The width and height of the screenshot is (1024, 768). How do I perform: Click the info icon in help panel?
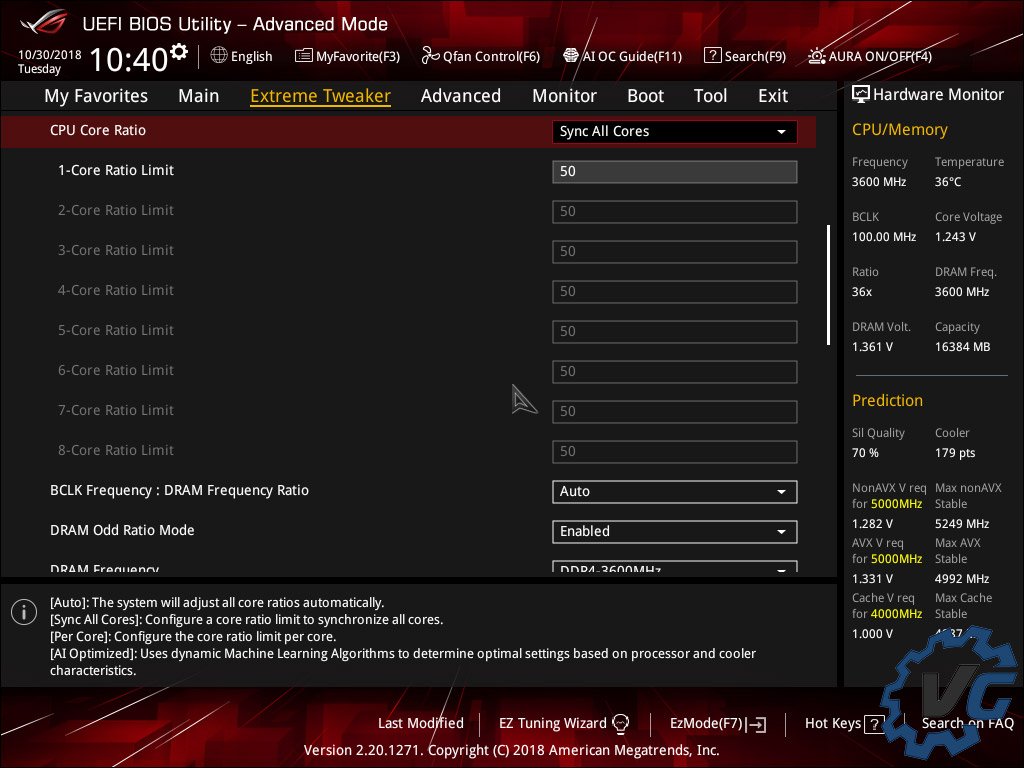point(24,612)
